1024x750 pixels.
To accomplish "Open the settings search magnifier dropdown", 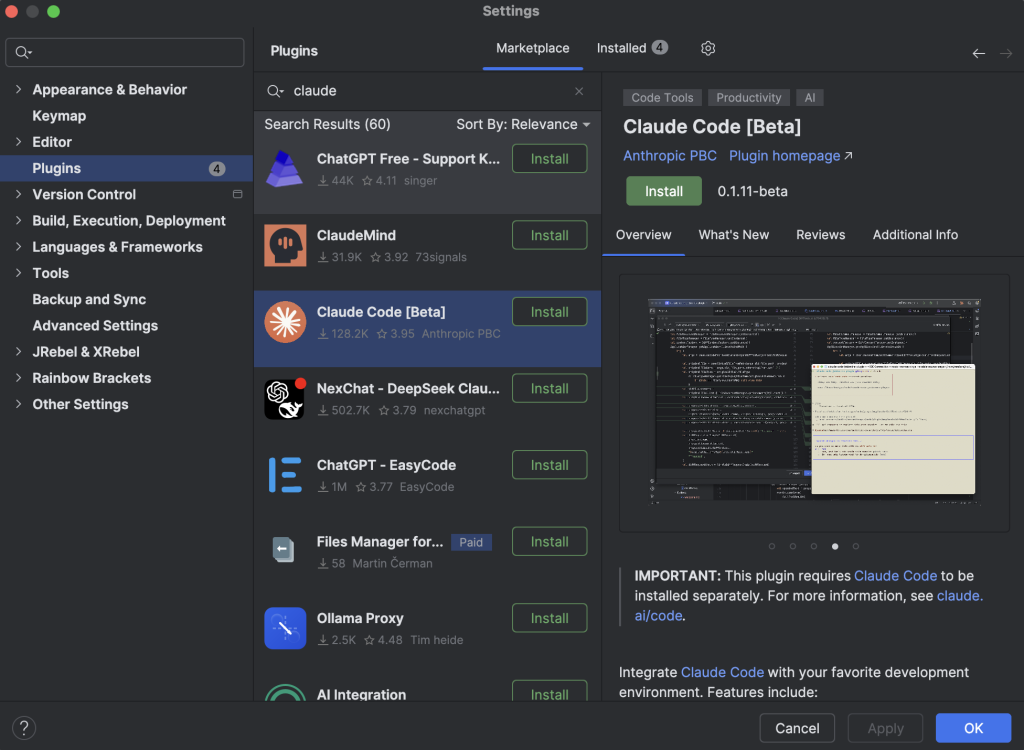I will tap(24, 52).
